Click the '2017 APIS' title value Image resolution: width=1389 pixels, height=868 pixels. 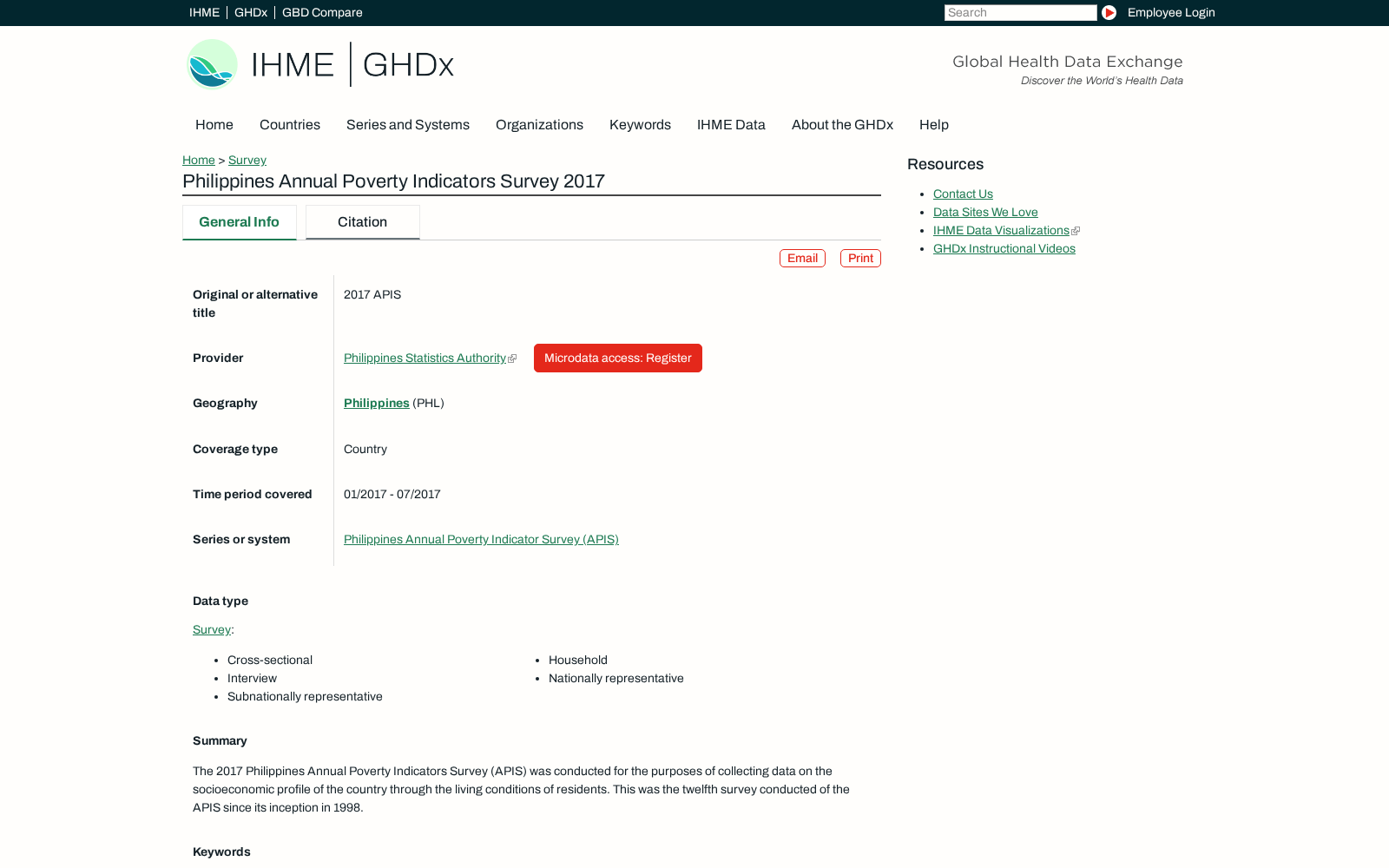(x=372, y=295)
